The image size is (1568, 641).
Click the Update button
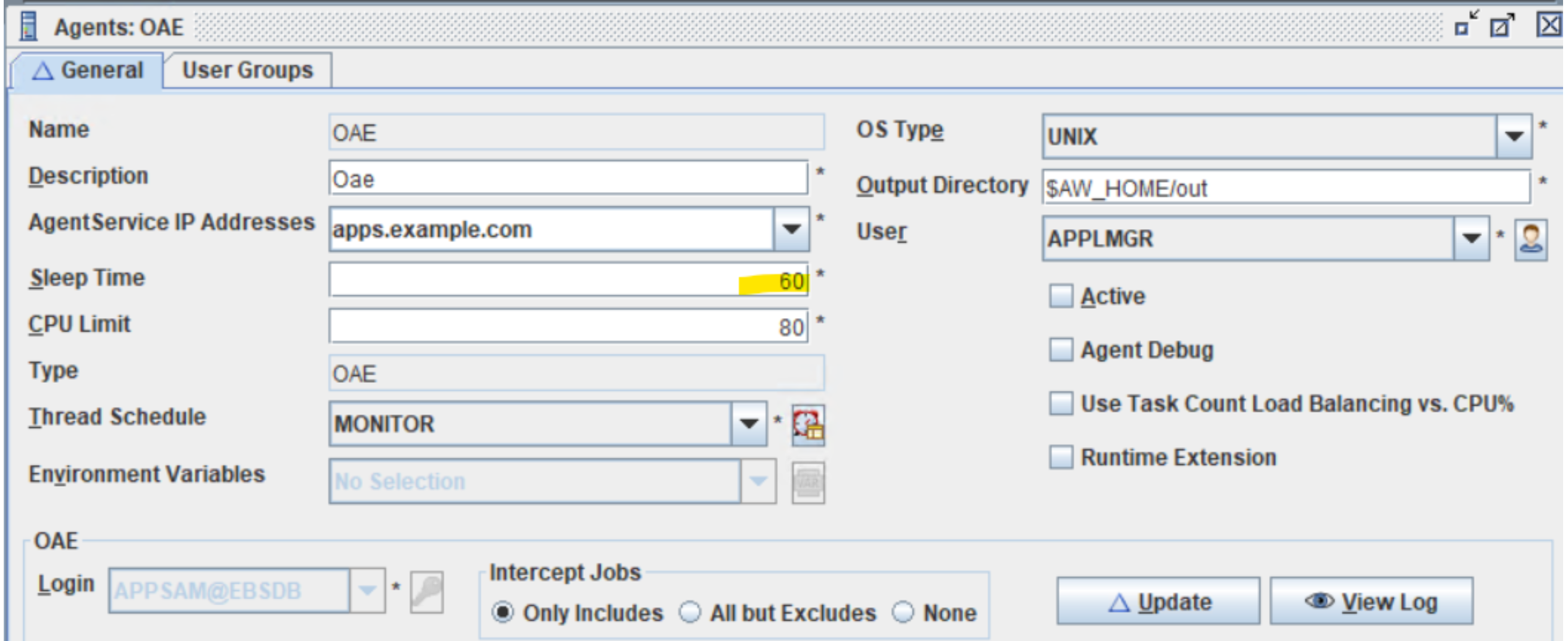point(1158,601)
